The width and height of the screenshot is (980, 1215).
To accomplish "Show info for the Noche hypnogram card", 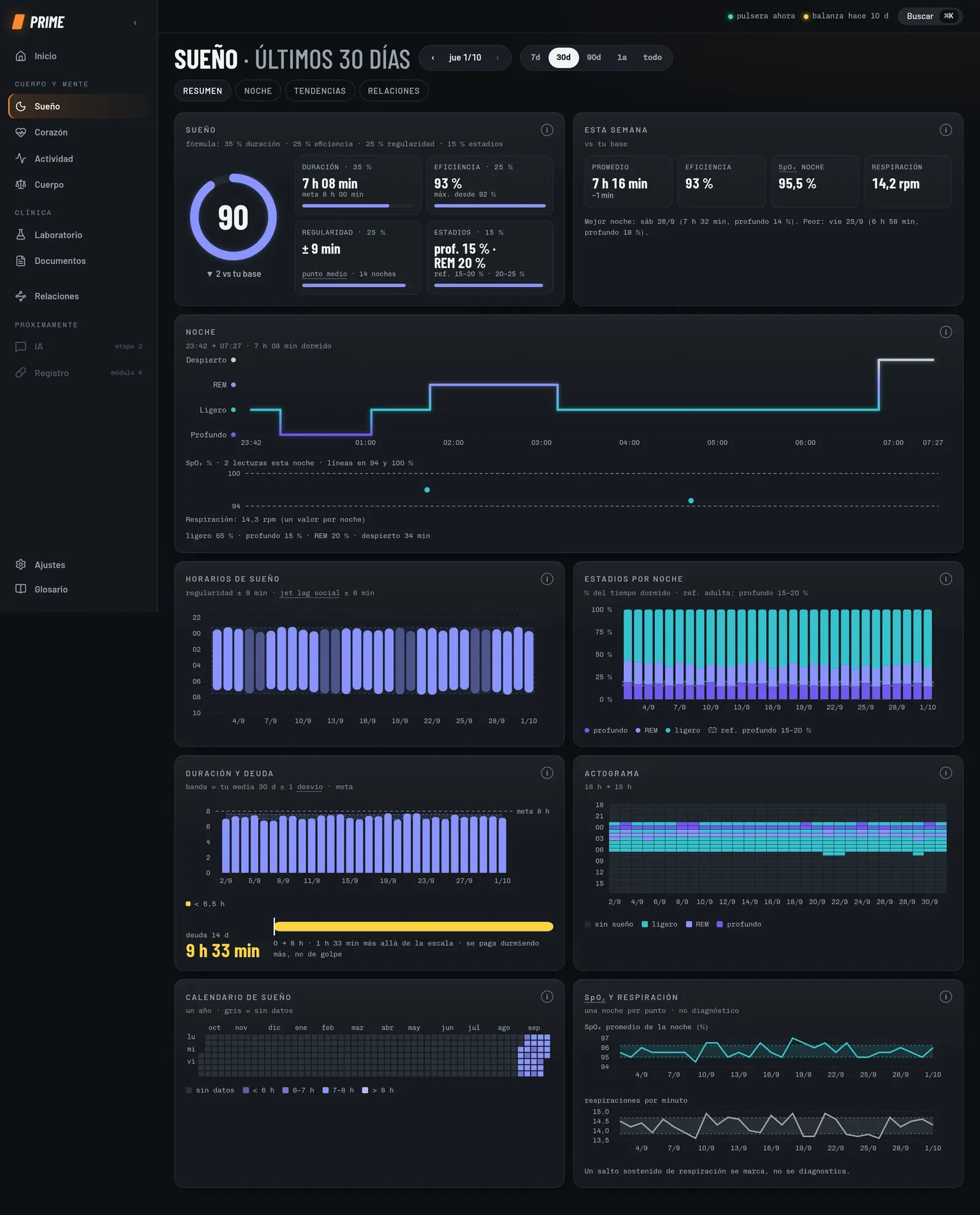I will 946,332.
